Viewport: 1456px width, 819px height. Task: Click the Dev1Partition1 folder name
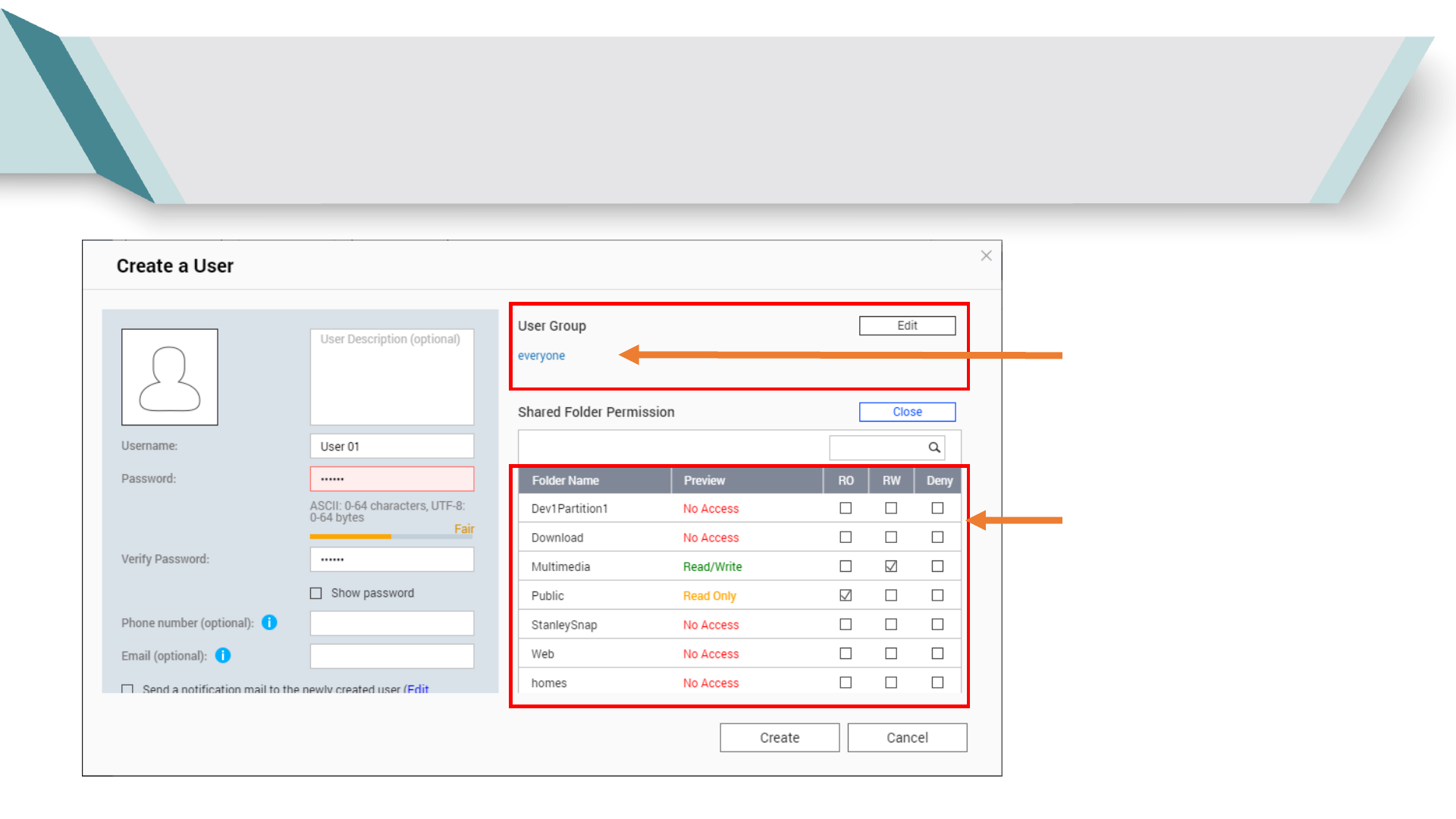point(570,509)
